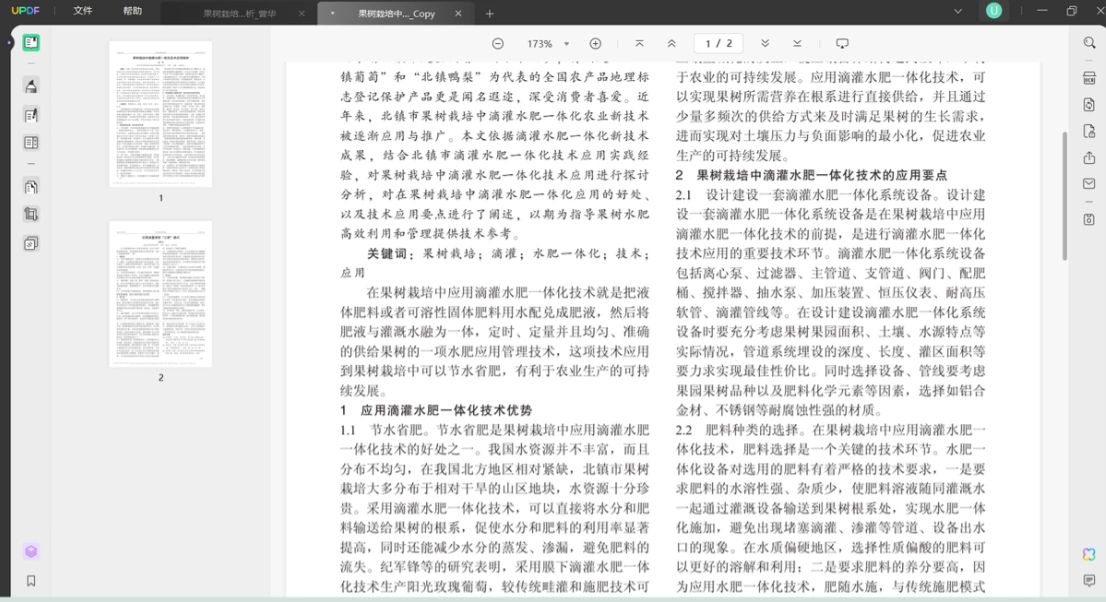
Task: Click the Search magnifier icon
Action: click(x=1089, y=43)
